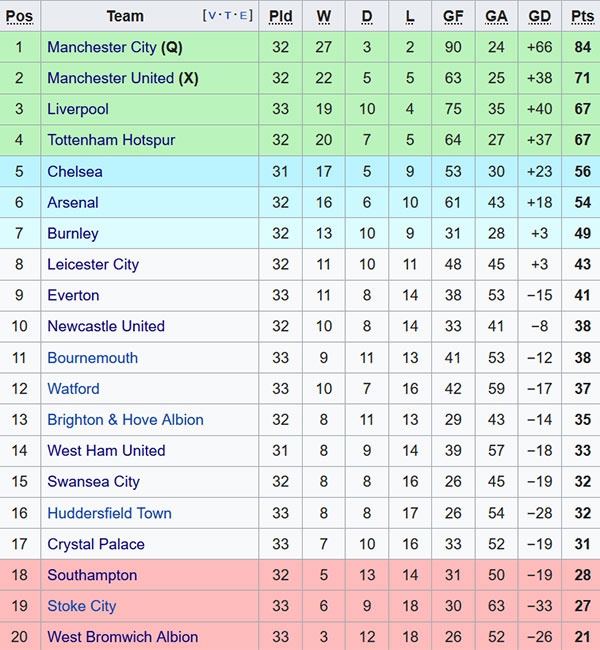Click the V view-template link

211,16
